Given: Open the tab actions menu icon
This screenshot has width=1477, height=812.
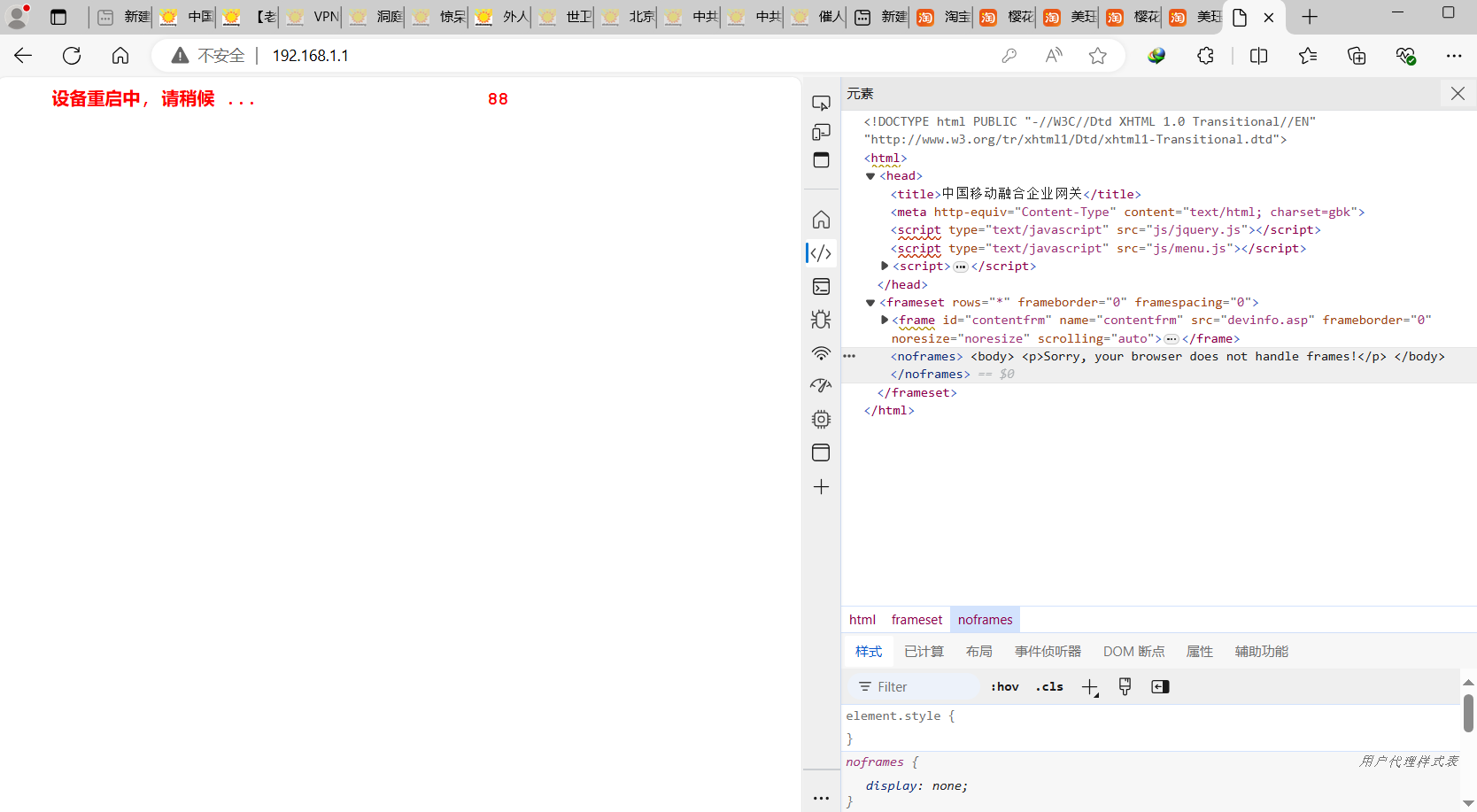Looking at the screenshot, I should (x=58, y=17).
